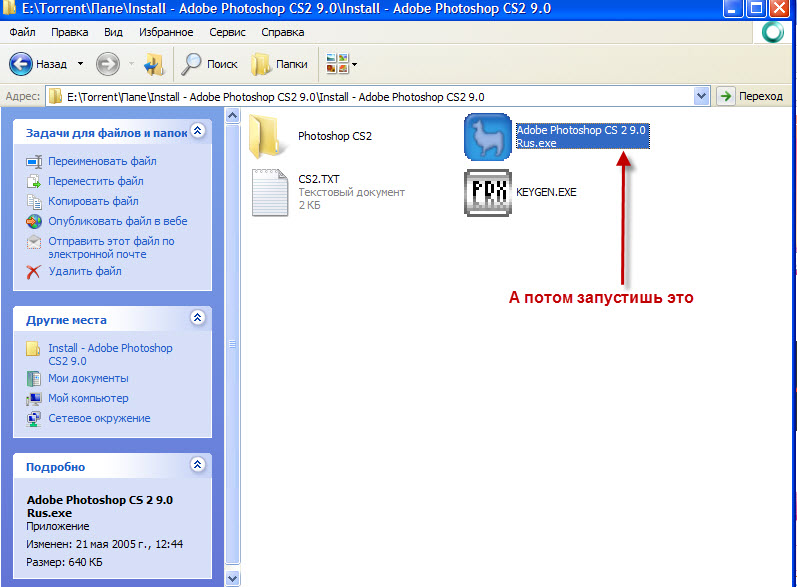Click Опубликовать файл в вебе link
Viewport: 797px width, 587px height.
tap(117, 221)
